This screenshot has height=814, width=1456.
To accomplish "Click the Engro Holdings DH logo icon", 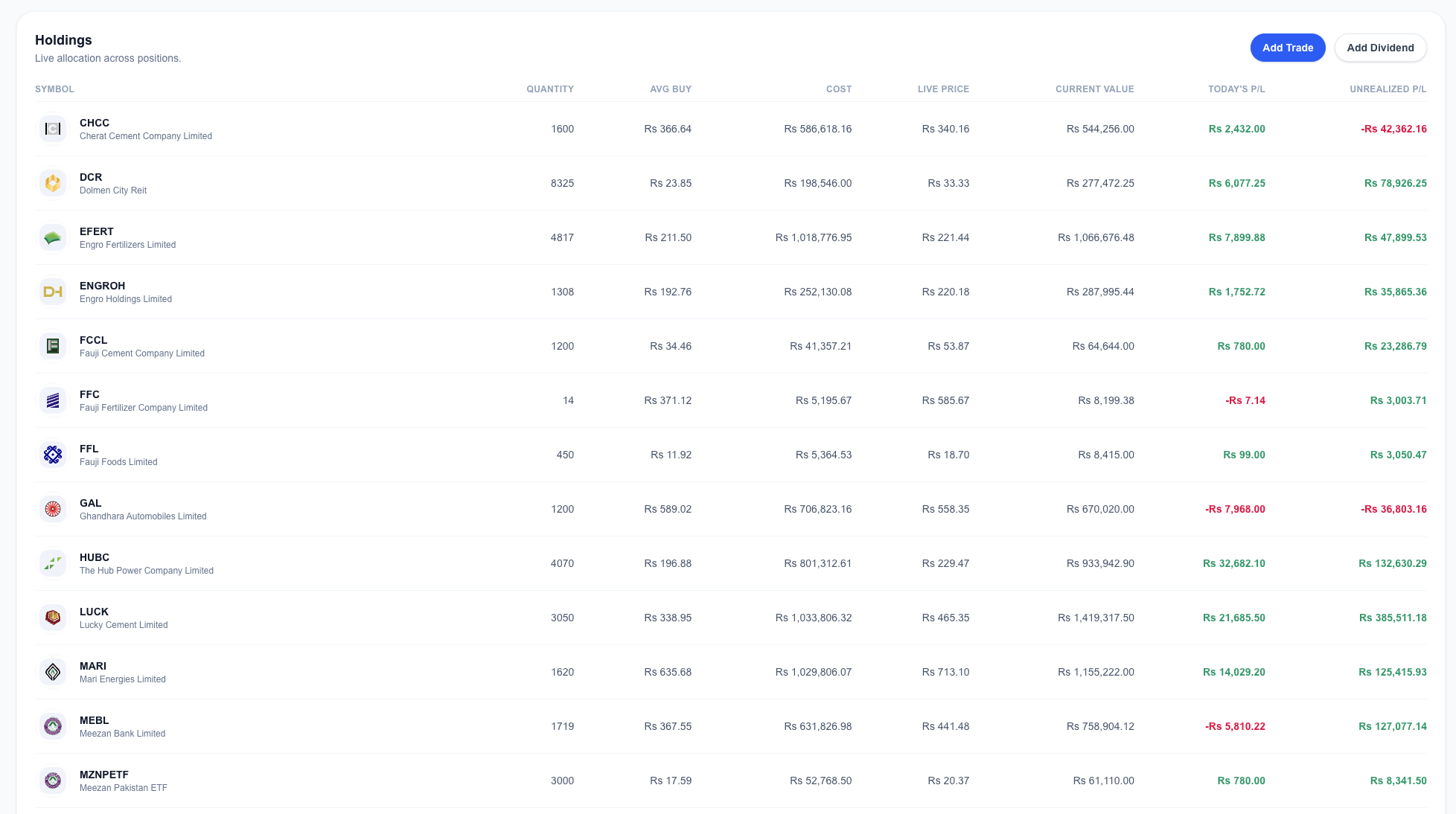I will click(x=53, y=292).
